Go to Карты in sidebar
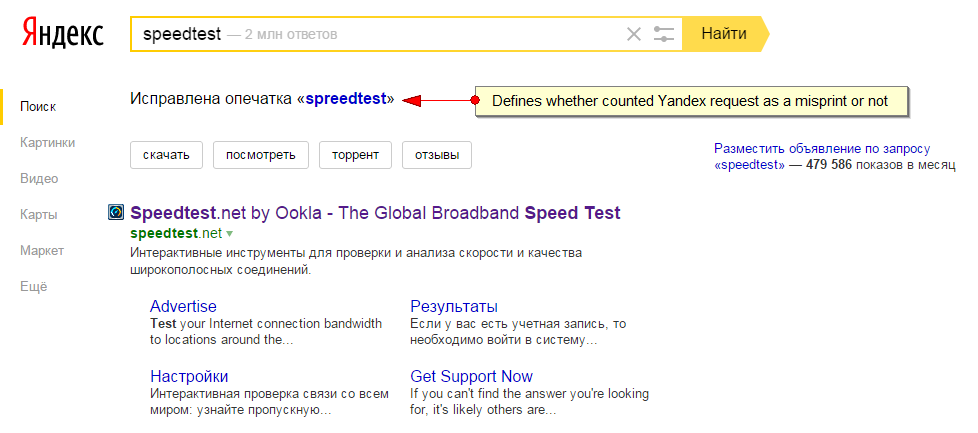 [x=39, y=215]
